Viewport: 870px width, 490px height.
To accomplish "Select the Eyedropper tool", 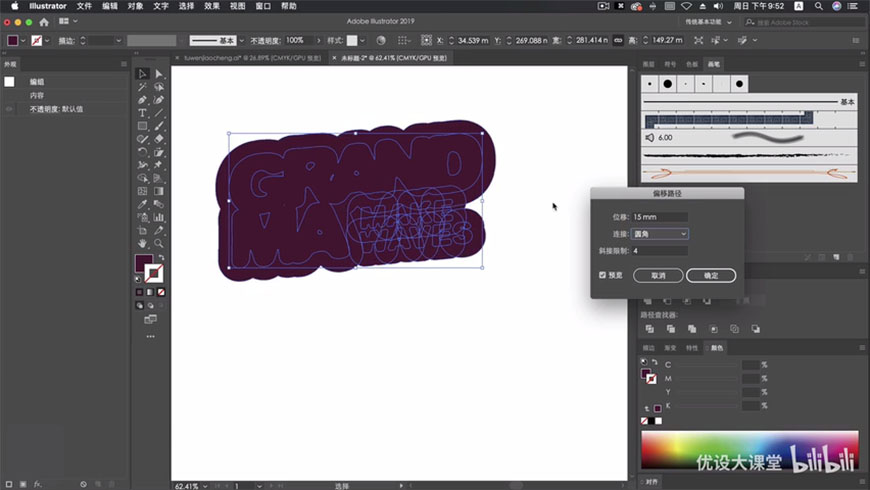I will point(142,204).
